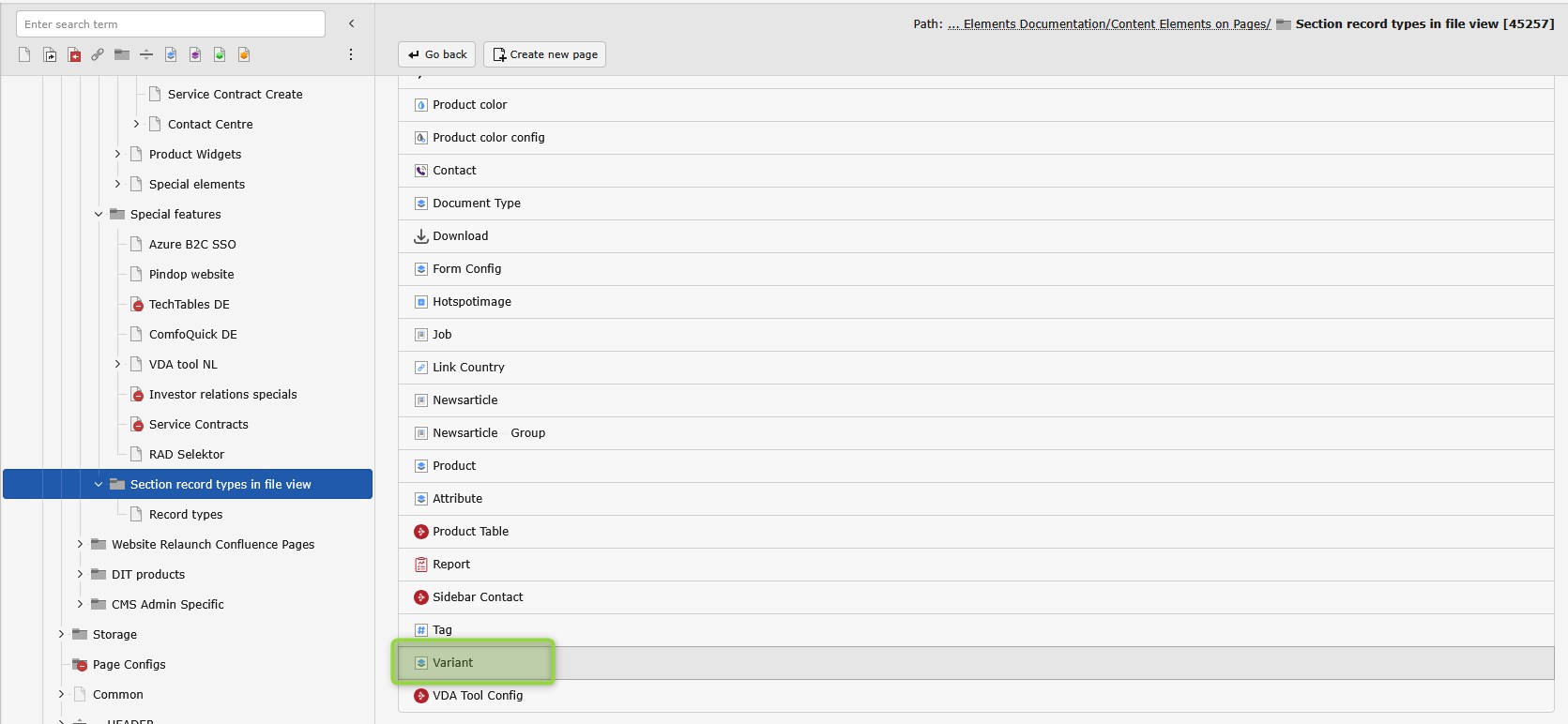
Task: Collapse the page tree panel with chevron
Action: 352,23
